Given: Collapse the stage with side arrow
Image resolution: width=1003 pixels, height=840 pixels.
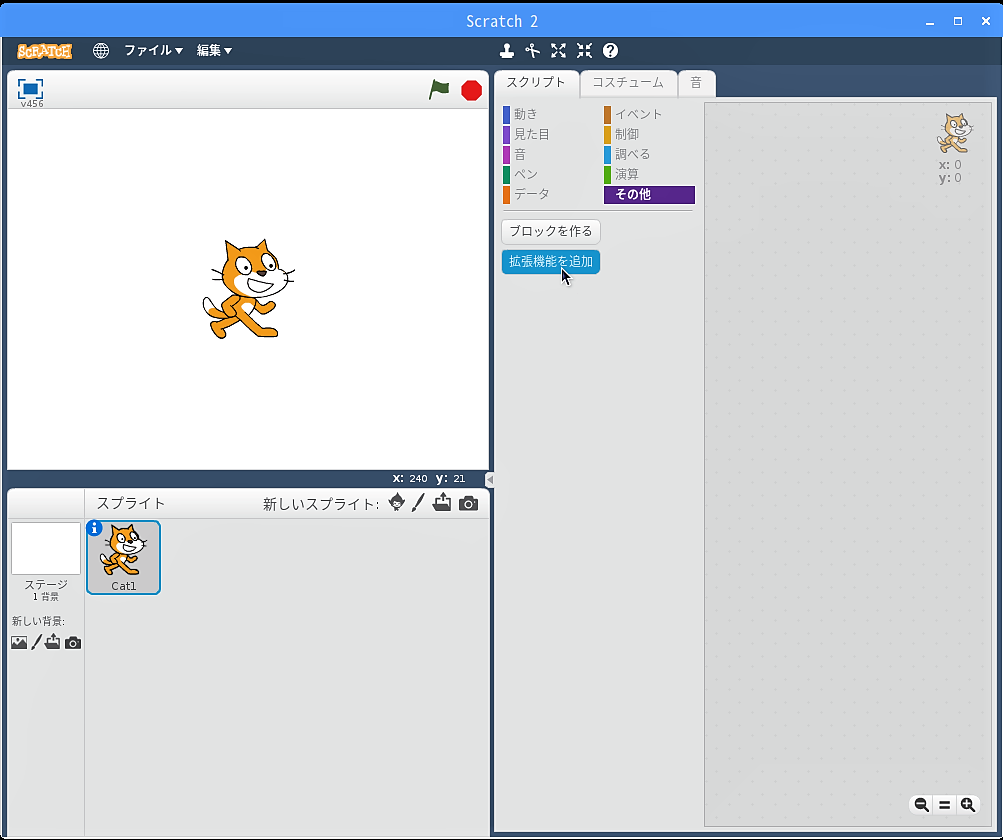Looking at the screenshot, I should pyautogui.click(x=489, y=479).
